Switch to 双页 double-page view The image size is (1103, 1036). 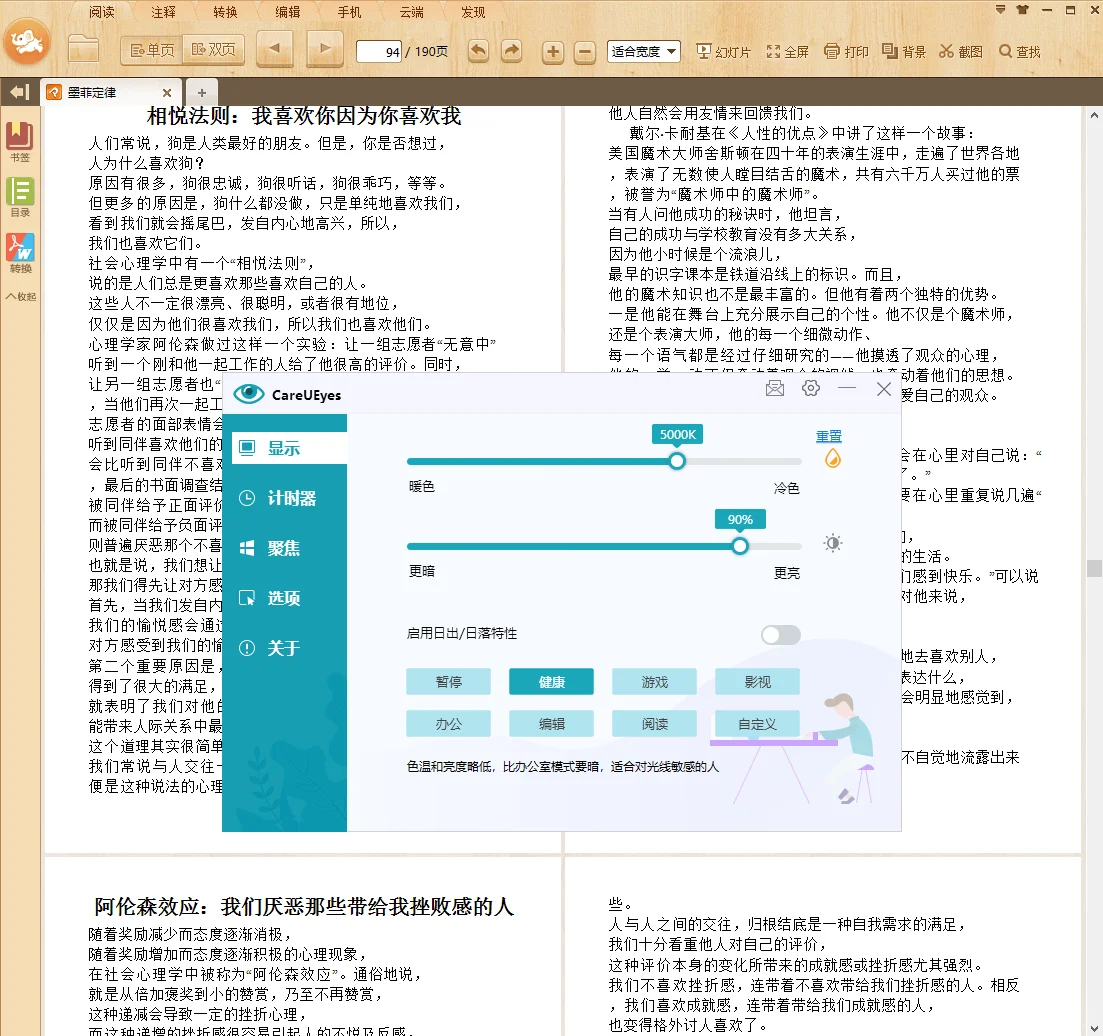(x=213, y=49)
